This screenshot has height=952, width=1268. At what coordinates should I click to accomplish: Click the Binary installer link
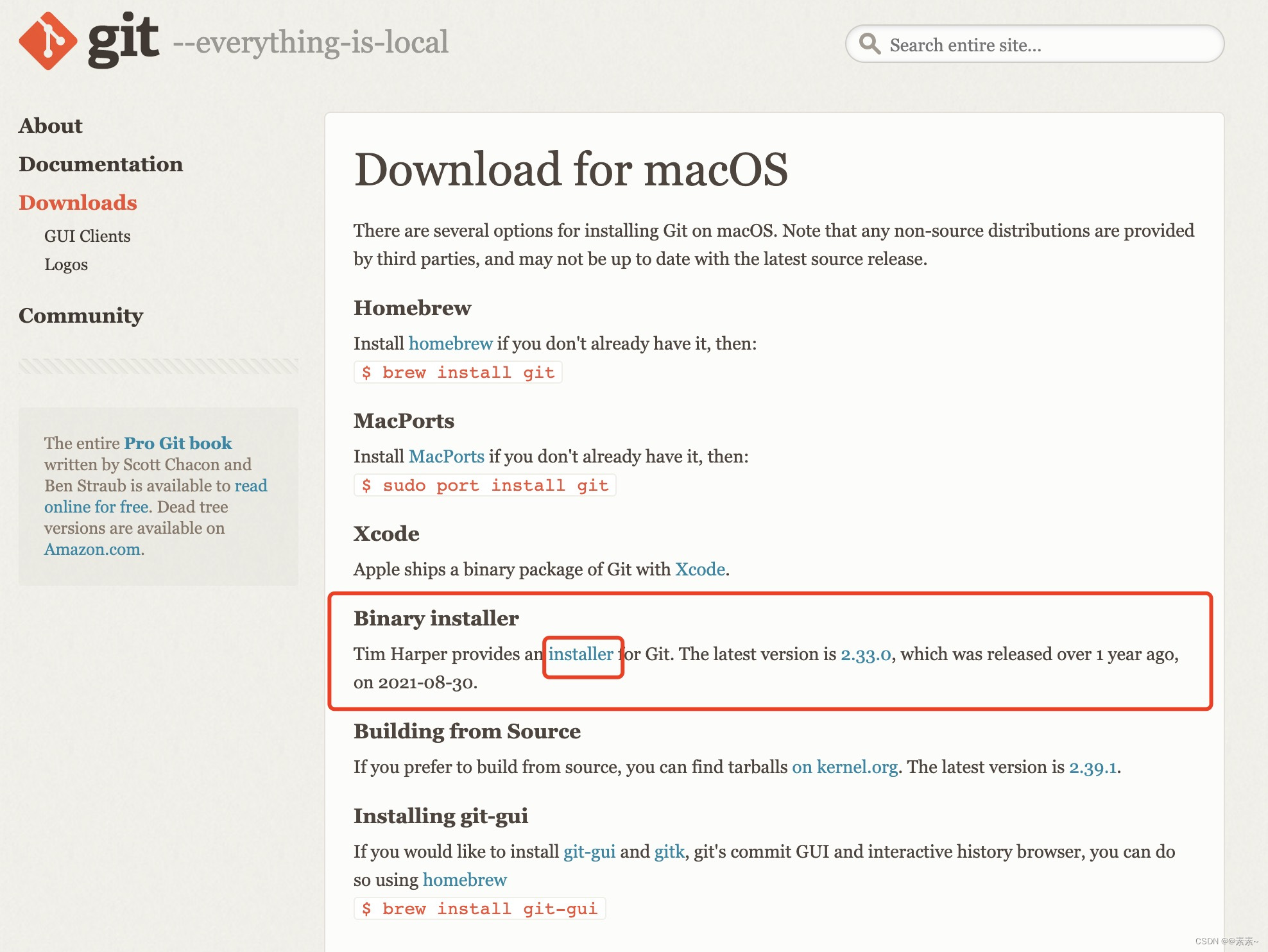click(581, 654)
